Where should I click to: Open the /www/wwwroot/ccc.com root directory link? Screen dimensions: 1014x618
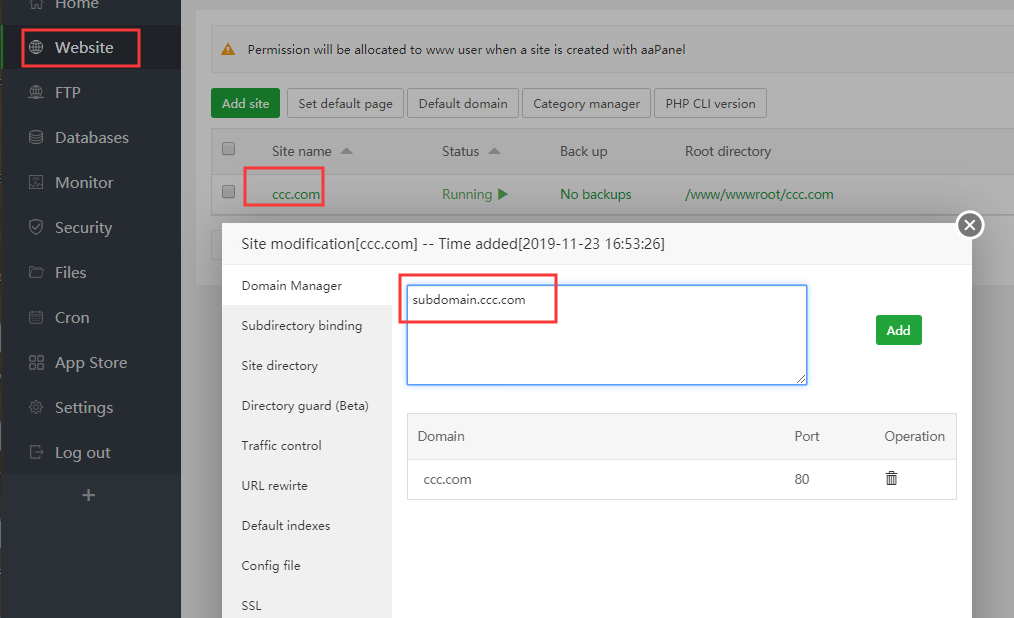tap(759, 194)
